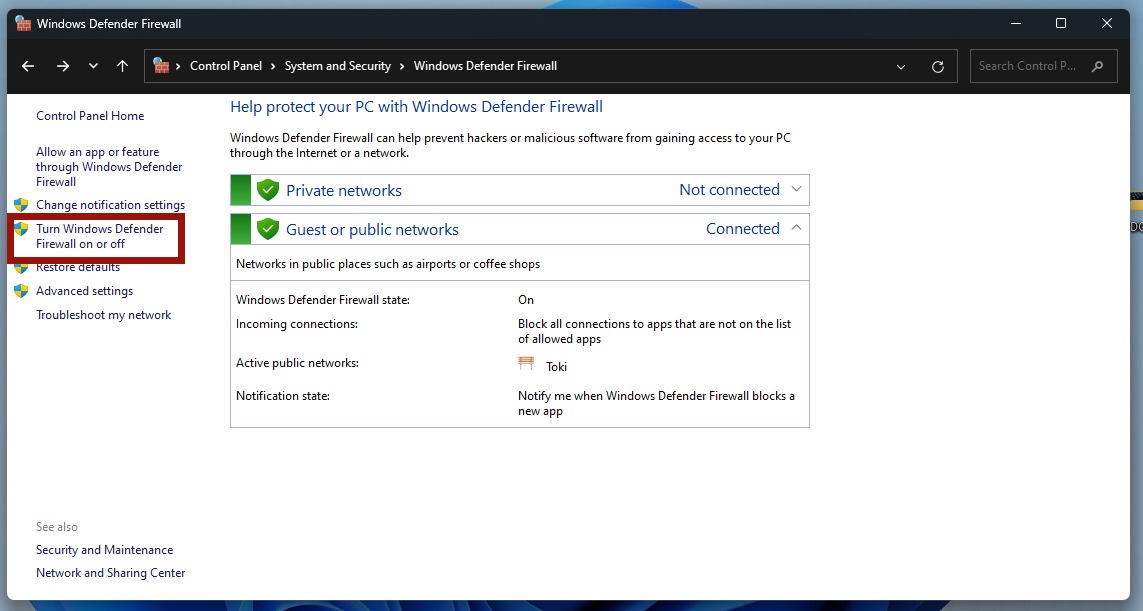Click the shield icon next to Advanced settings
Screen dimensions: 1143x611
click(x=21, y=290)
